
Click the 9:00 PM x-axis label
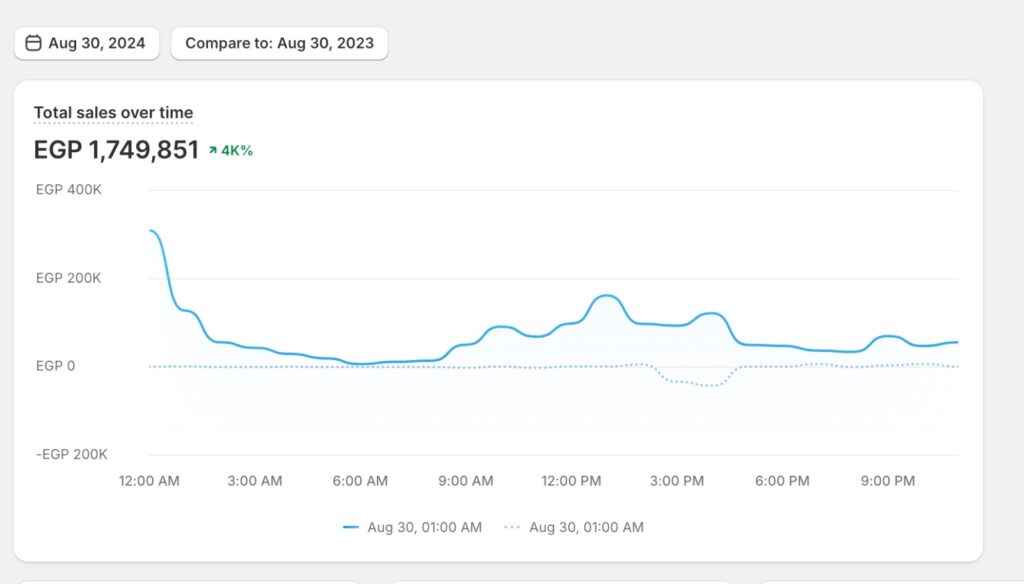[x=888, y=481]
